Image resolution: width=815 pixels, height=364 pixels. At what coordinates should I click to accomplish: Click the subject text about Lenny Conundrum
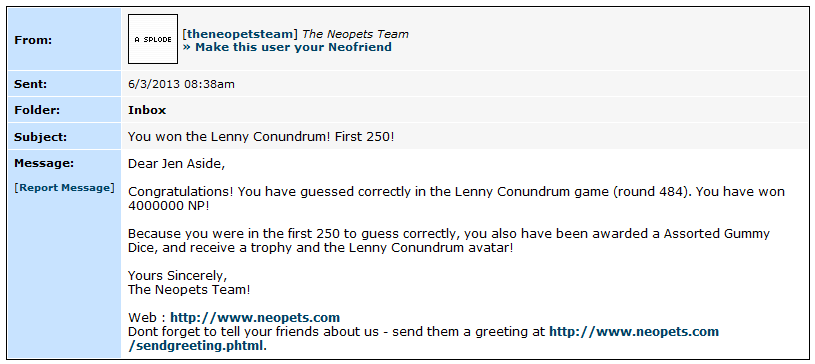(261, 137)
